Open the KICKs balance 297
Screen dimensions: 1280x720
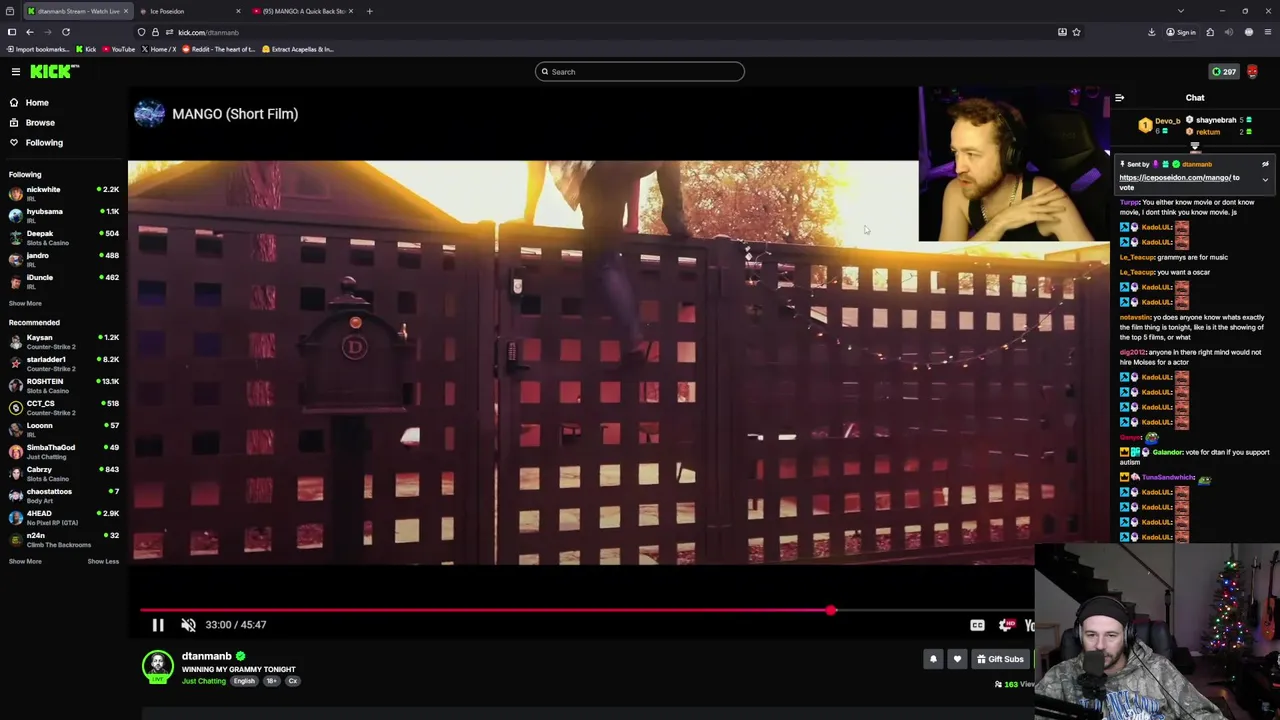pos(1224,72)
